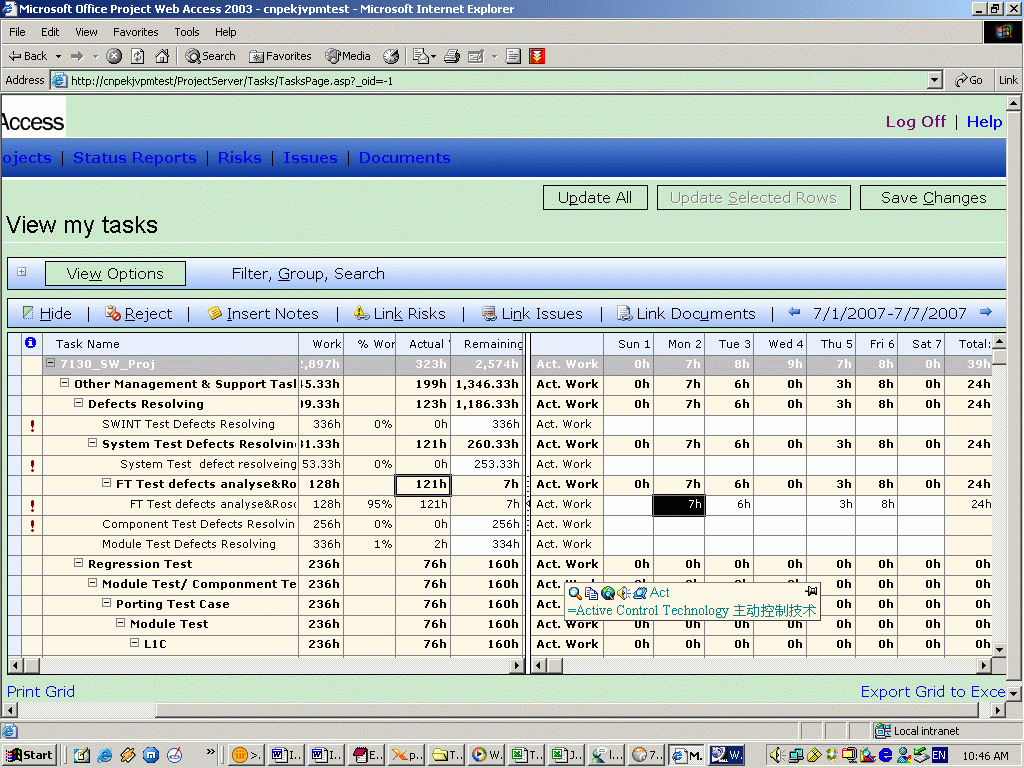Click the Export Grid to Excel link

933,691
